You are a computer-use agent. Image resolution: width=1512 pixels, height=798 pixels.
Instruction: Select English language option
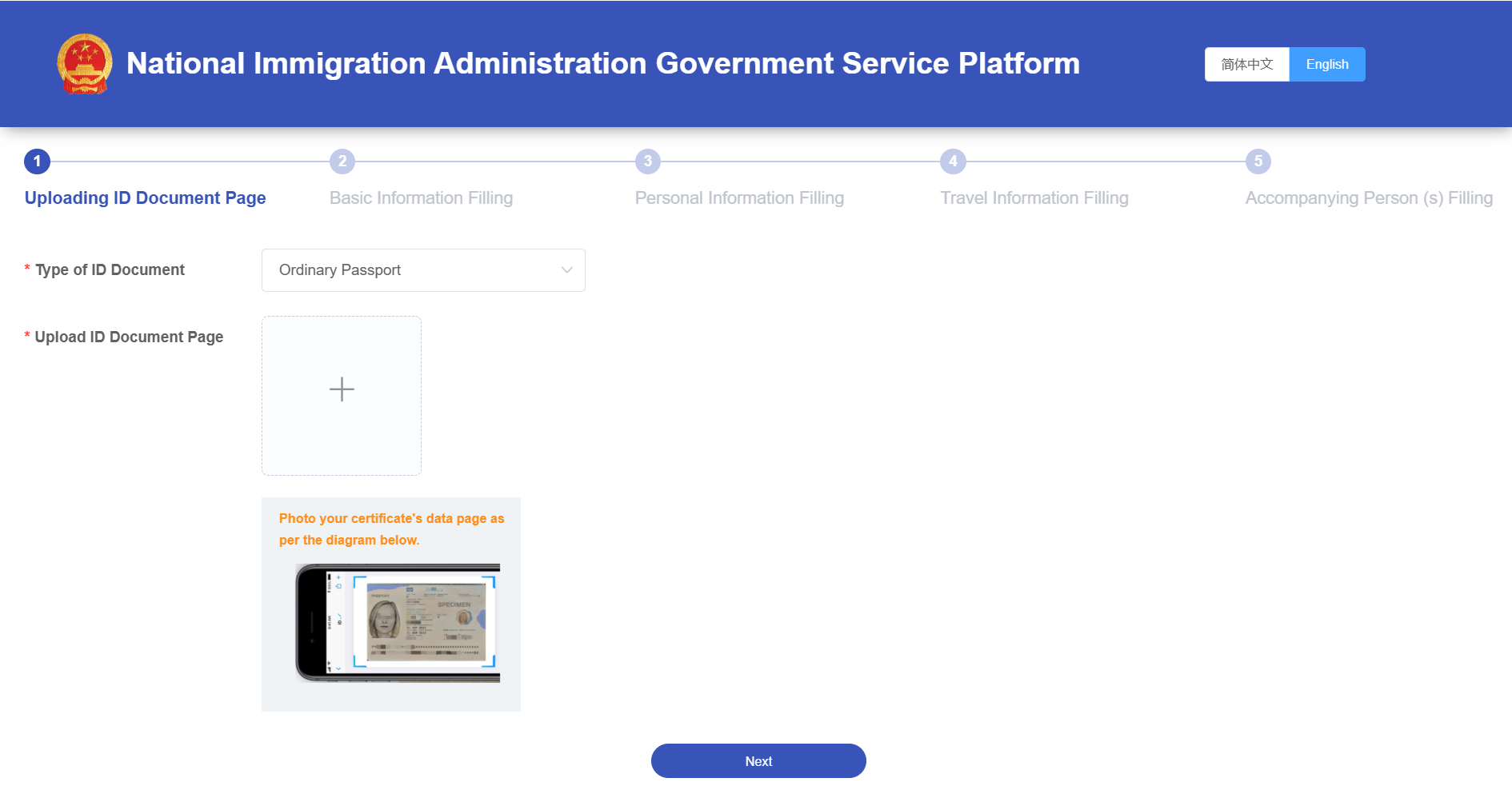tap(1327, 65)
